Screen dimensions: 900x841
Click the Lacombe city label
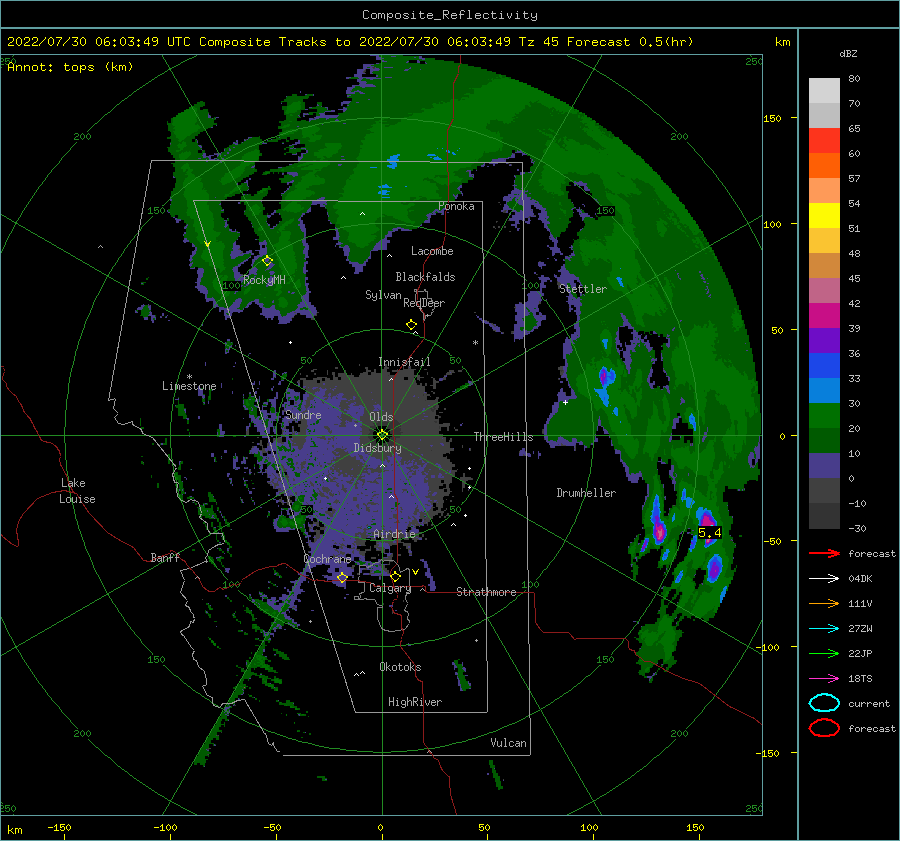point(432,251)
